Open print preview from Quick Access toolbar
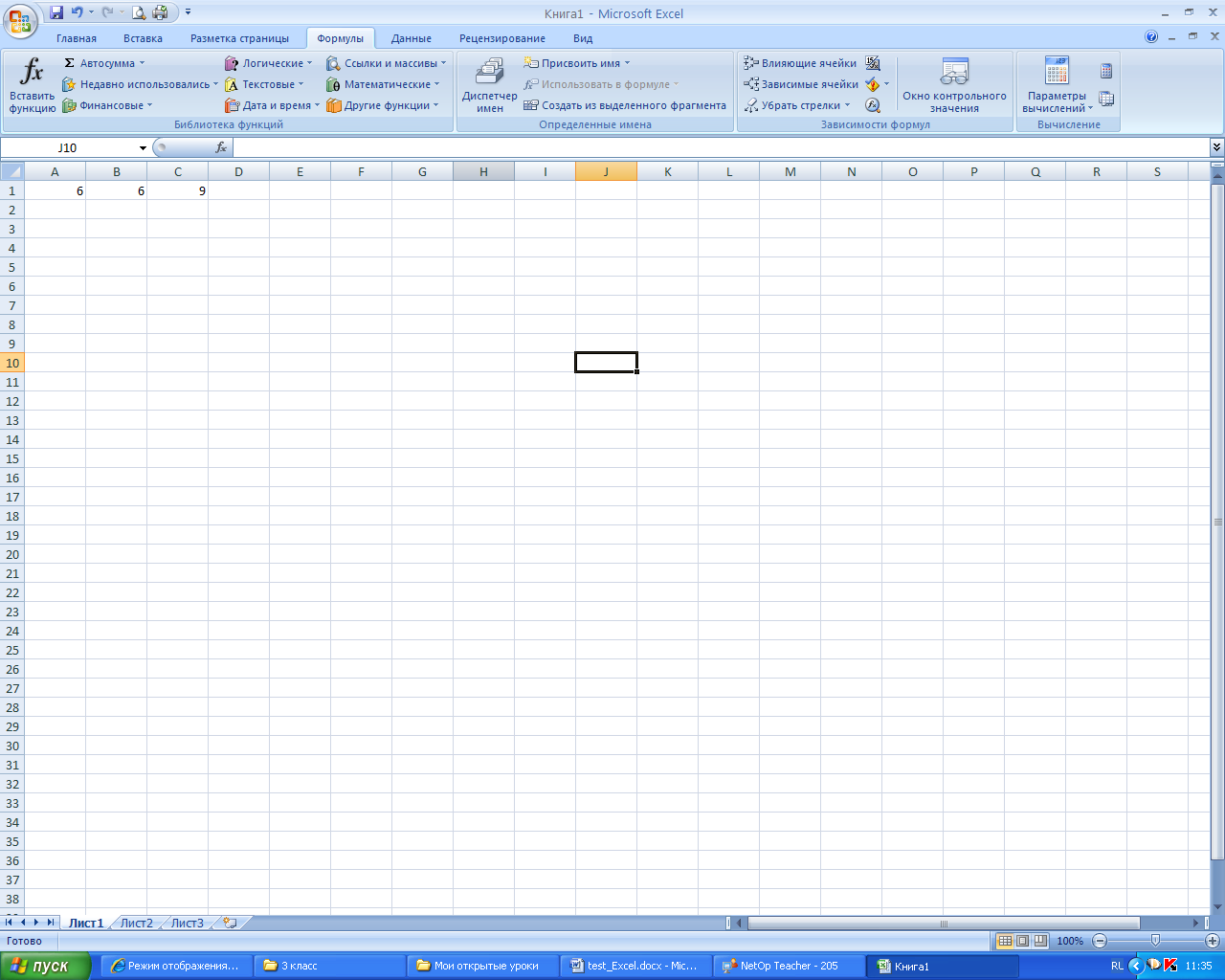The width and height of the screenshot is (1225, 980). pyautogui.click(x=139, y=12)
